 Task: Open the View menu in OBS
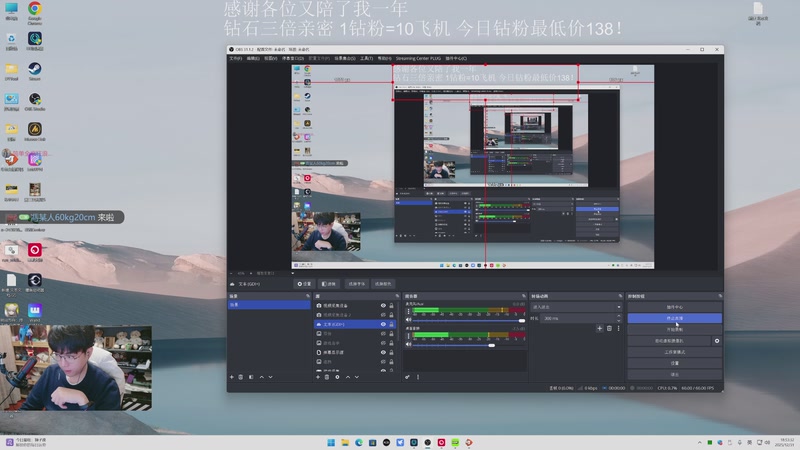[x=270, y=58]
